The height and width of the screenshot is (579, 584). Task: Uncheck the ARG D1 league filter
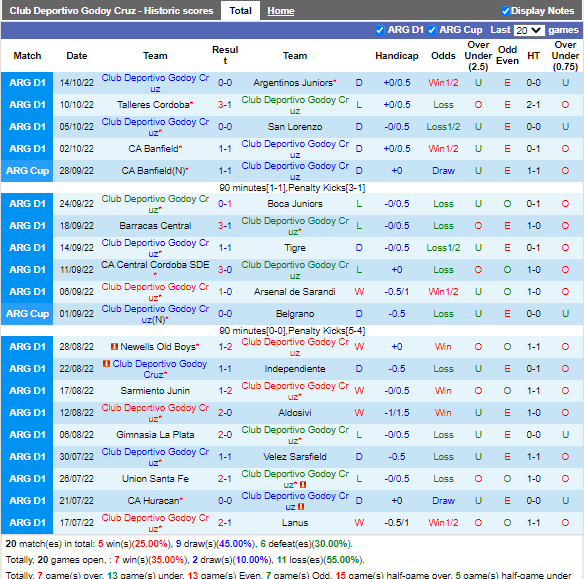380,30
